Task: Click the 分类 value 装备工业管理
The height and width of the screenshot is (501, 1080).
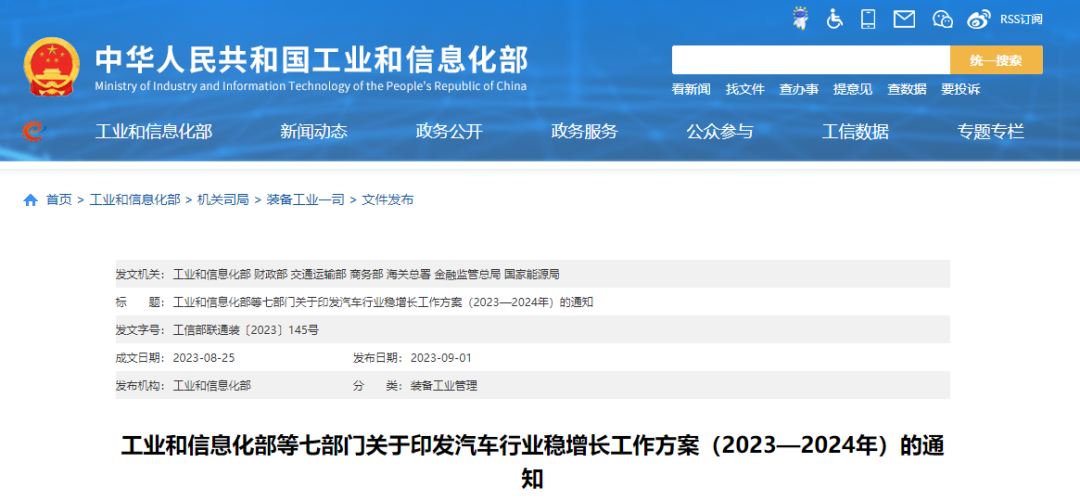Action: pyautogui.click(x=444, y=386)
